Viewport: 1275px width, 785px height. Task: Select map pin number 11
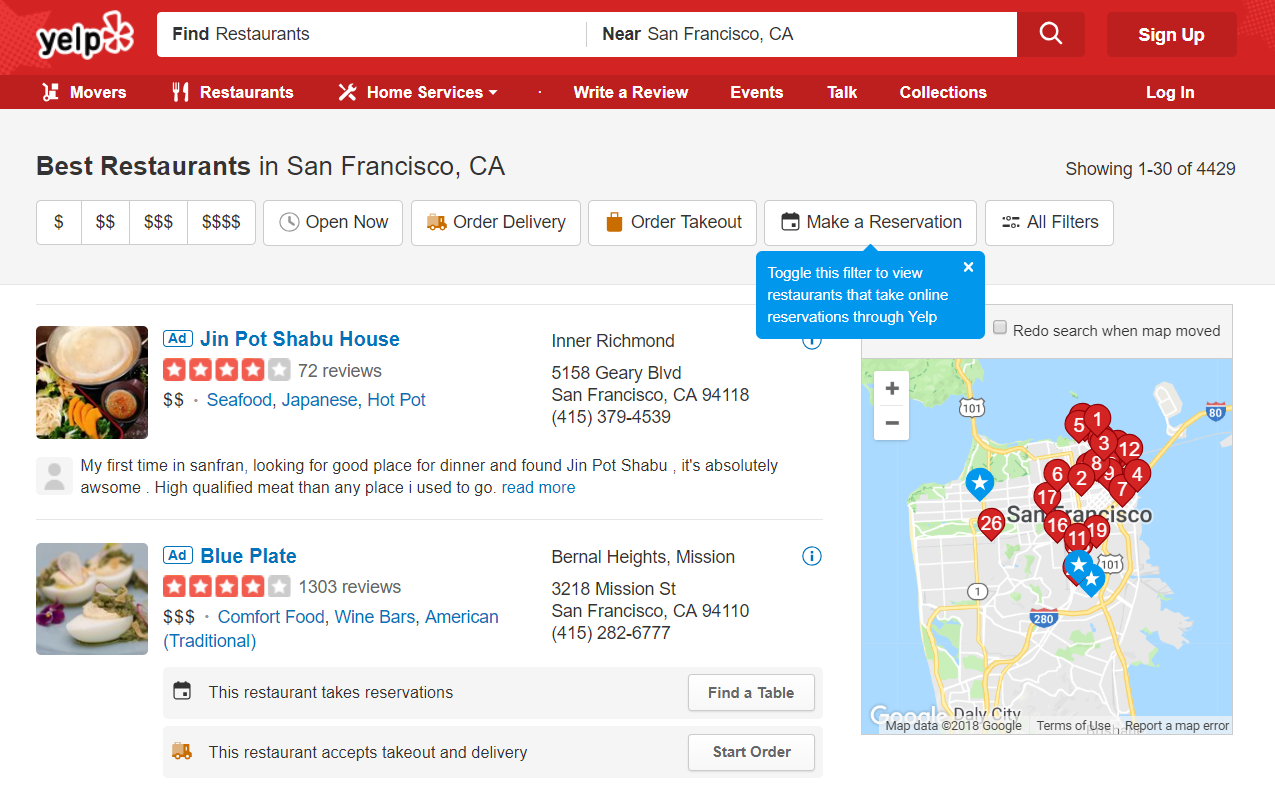pyautogui.click(x=1076, y=540)
